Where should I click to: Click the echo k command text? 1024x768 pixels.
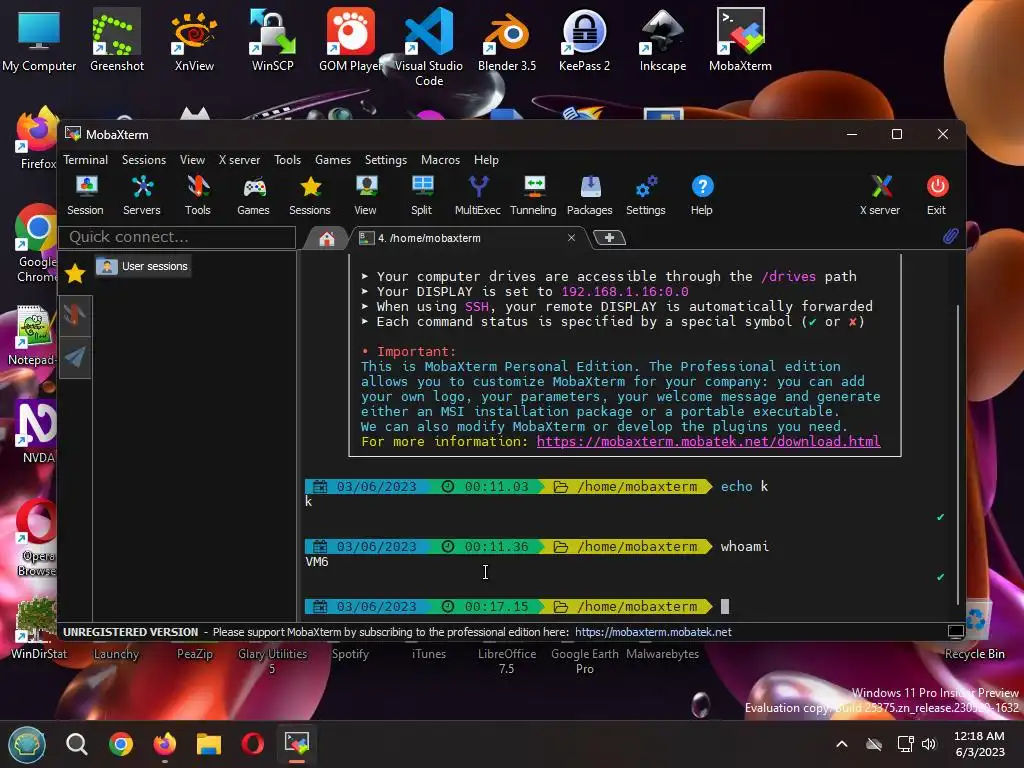pyautogui.click(x=744, y=487)
